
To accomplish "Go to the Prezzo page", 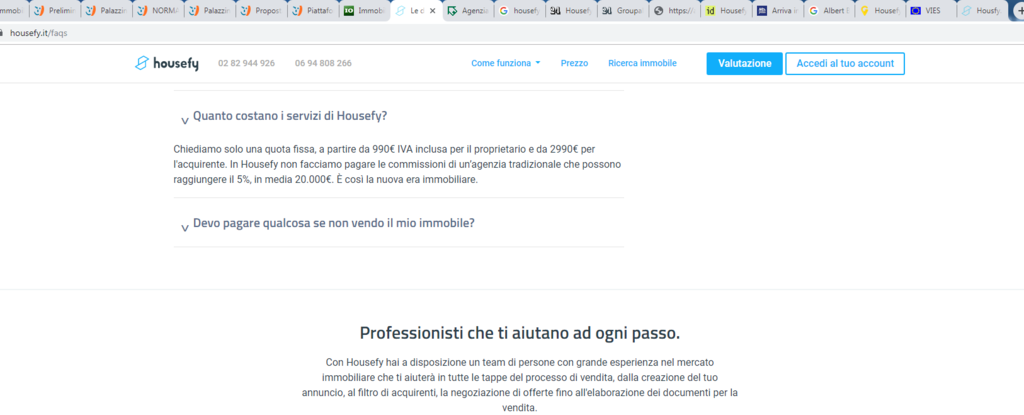I will coord(574,63).
